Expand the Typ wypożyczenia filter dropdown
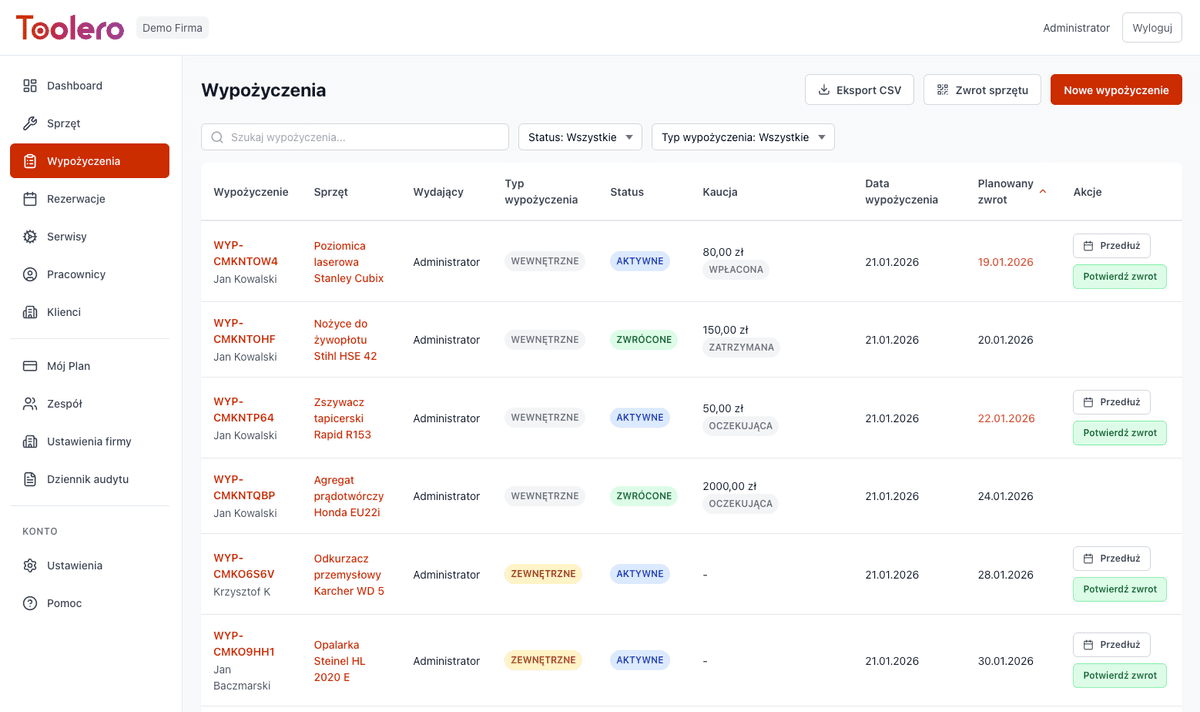Image resolution: width=1200 pixels, height=712 pixels. pyautogui.click(x=742, y=137)
